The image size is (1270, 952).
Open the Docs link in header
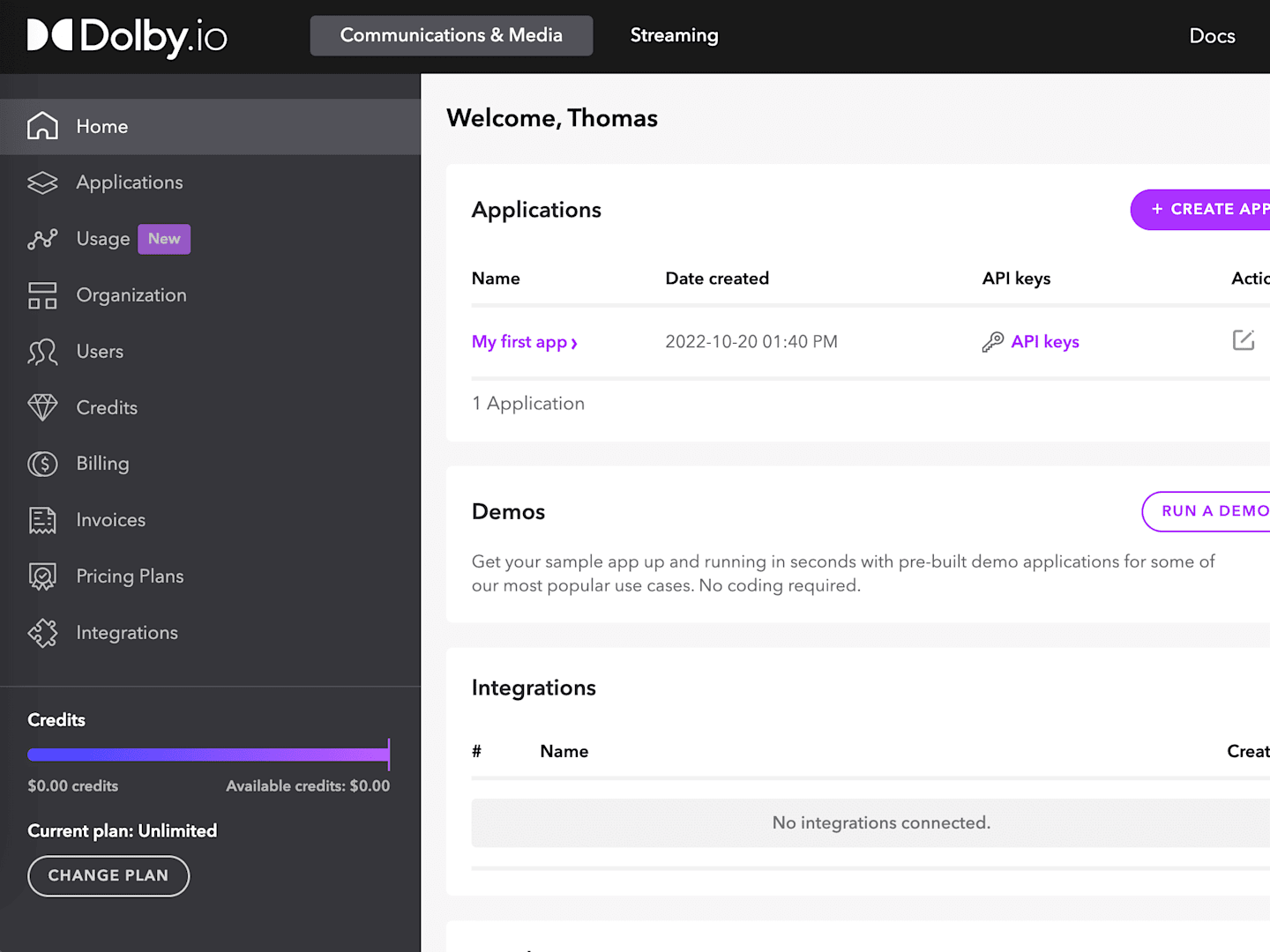[1212, 36]
